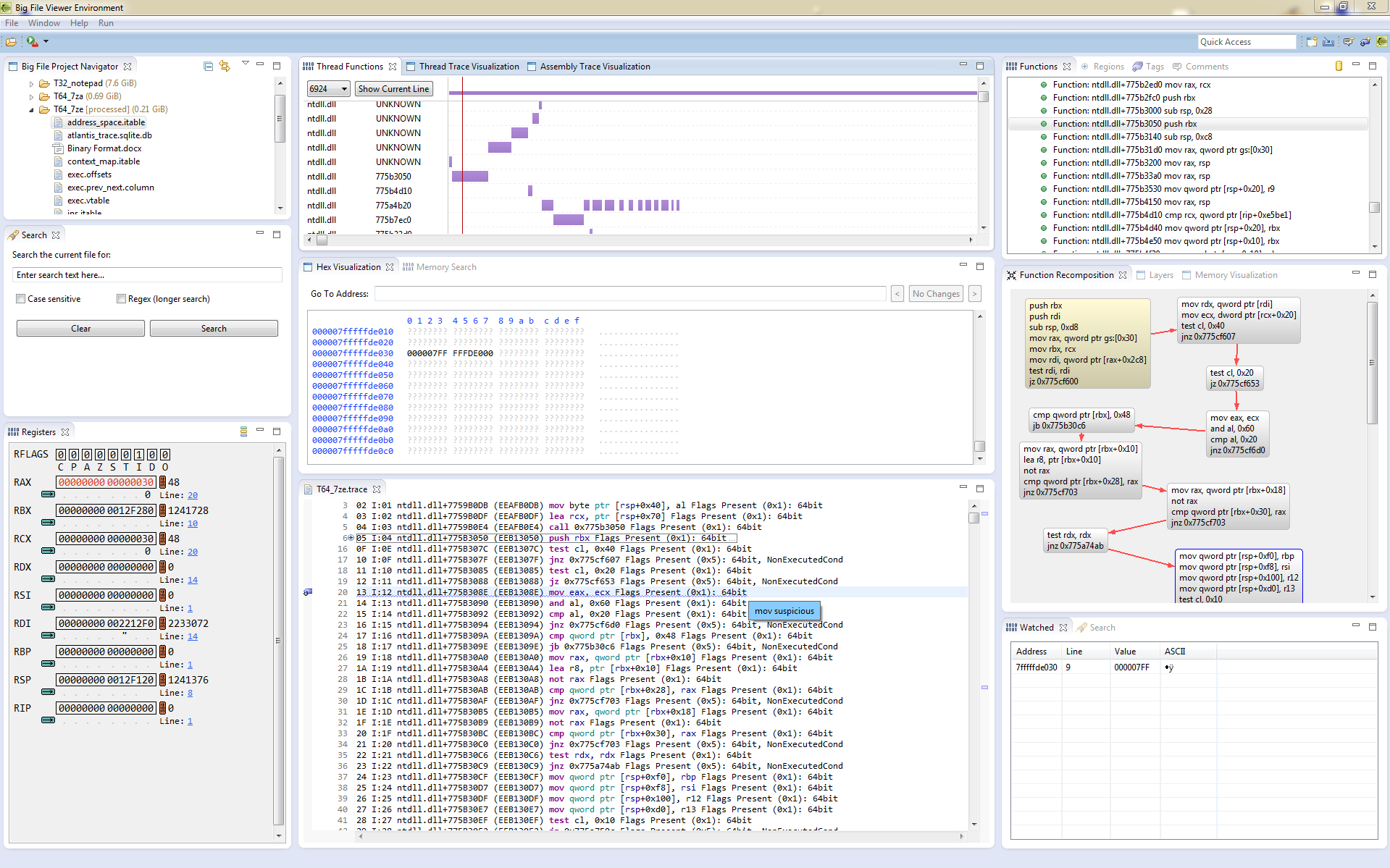The width and height of the screenshot is (1390, 868).
Task: Toggle the RFLAGS C flag bit
Action: tap(61, 455)
